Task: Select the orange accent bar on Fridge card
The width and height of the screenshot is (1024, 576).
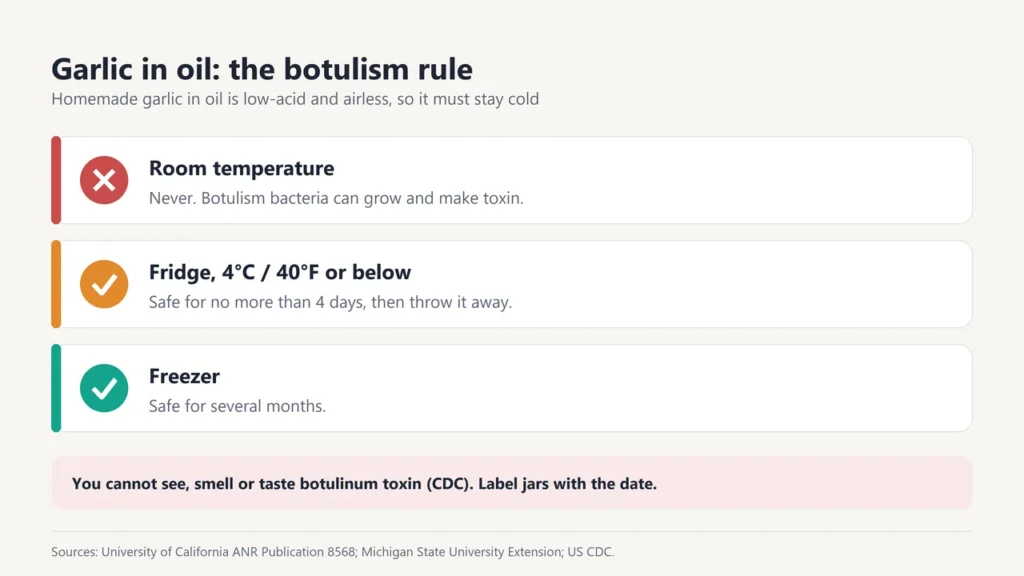Action: (56, 284)
